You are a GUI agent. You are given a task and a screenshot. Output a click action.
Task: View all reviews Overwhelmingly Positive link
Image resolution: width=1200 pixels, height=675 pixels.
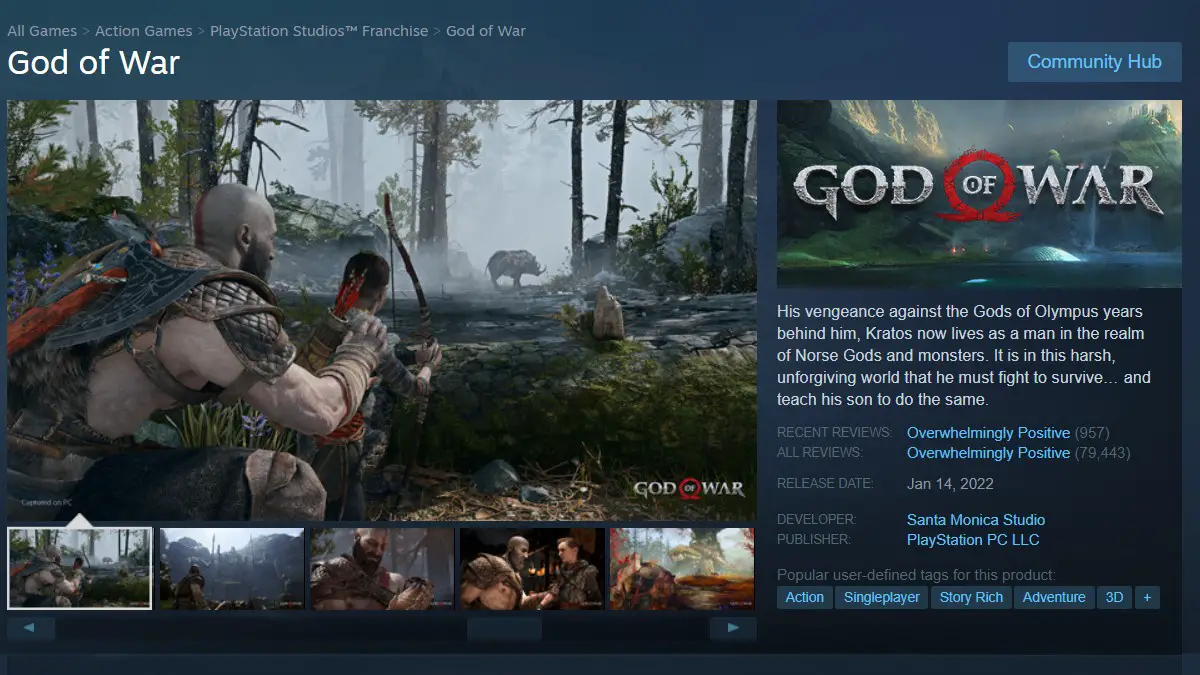tap(988, 453)
